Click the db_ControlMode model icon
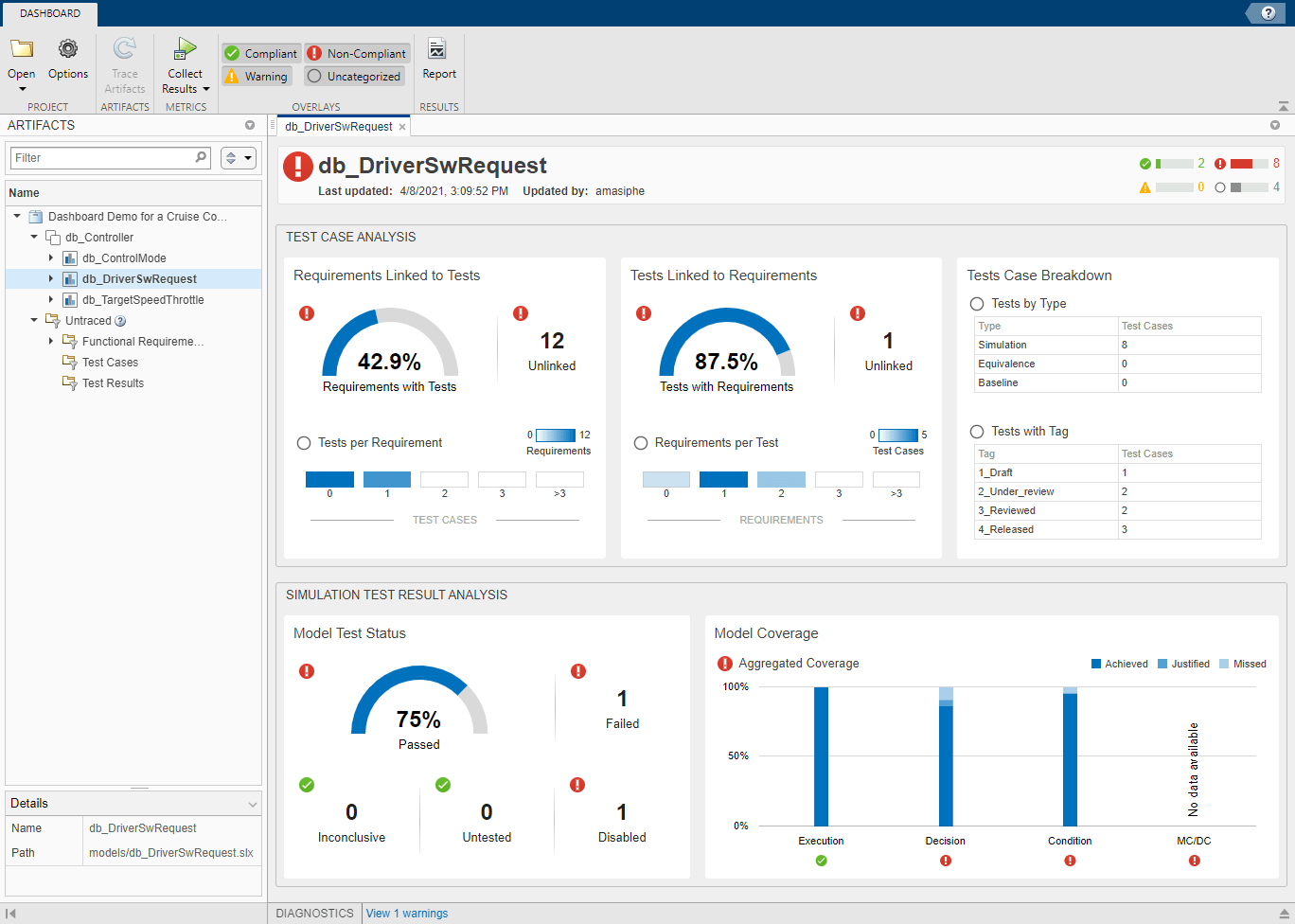Screen dimensions: 1295x924 [70, 258]
